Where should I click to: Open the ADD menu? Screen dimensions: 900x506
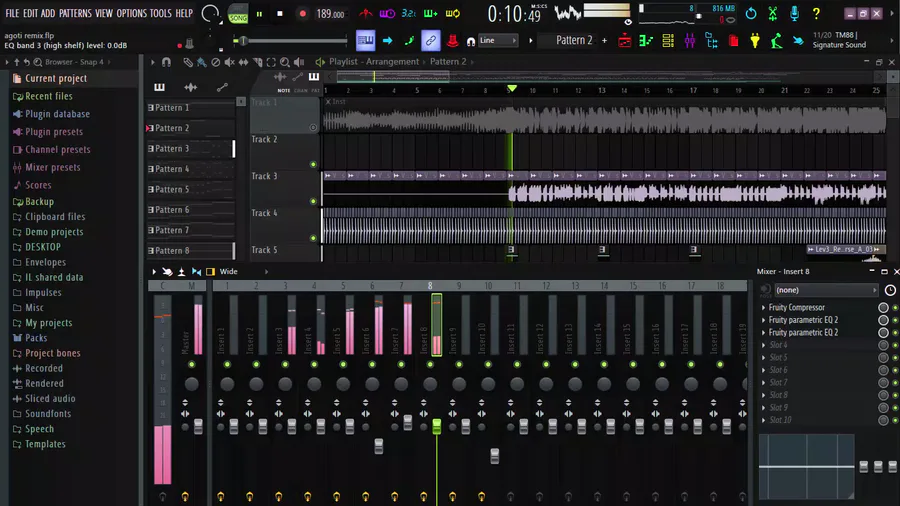click(x=48, y=13)
